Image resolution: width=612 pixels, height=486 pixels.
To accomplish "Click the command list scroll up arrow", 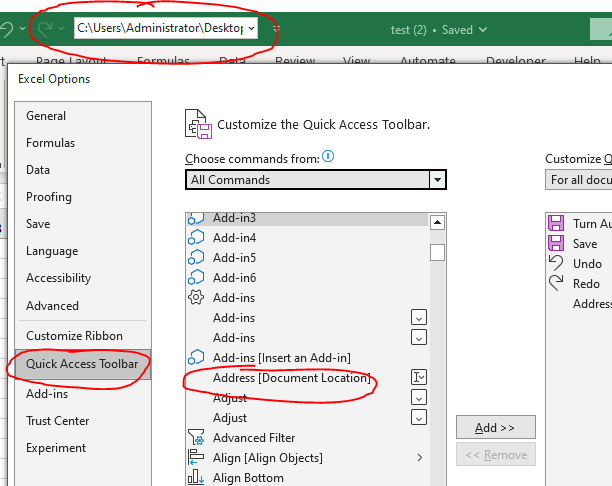I will coord(437,223).
